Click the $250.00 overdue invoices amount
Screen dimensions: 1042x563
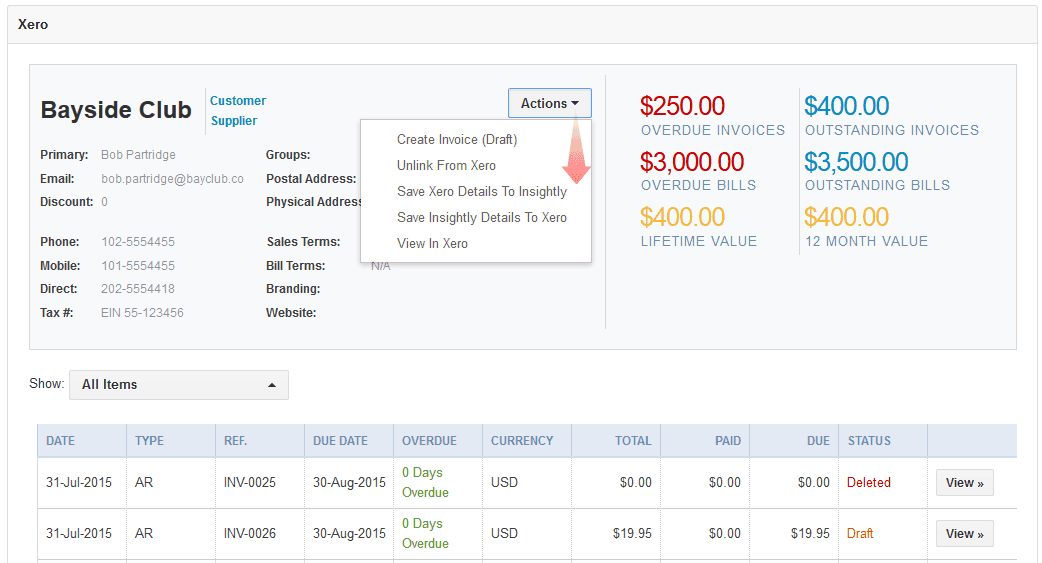point(682,106)
